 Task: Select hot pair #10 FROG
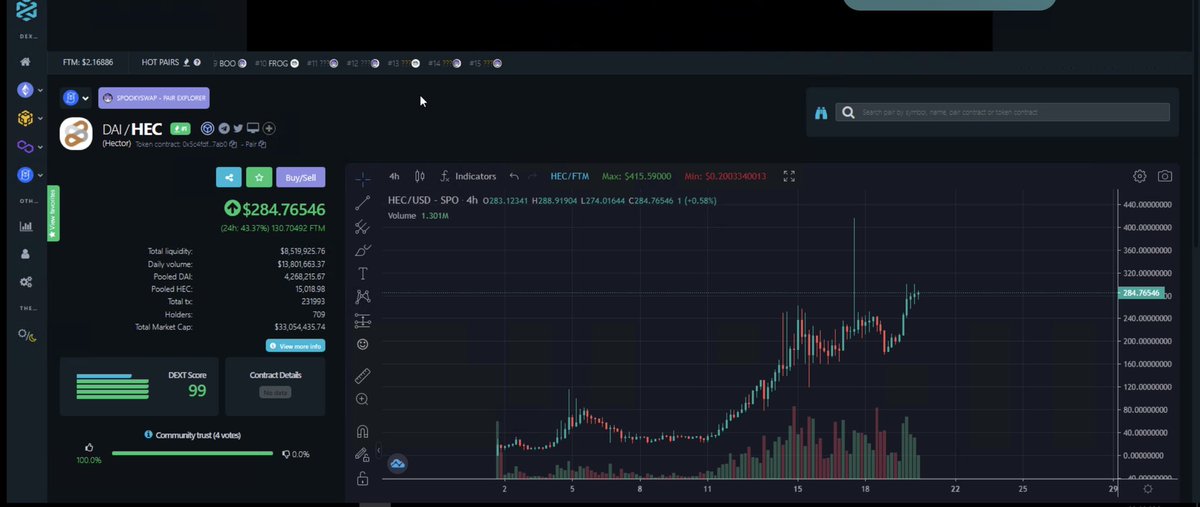click(x=277, y=63)
